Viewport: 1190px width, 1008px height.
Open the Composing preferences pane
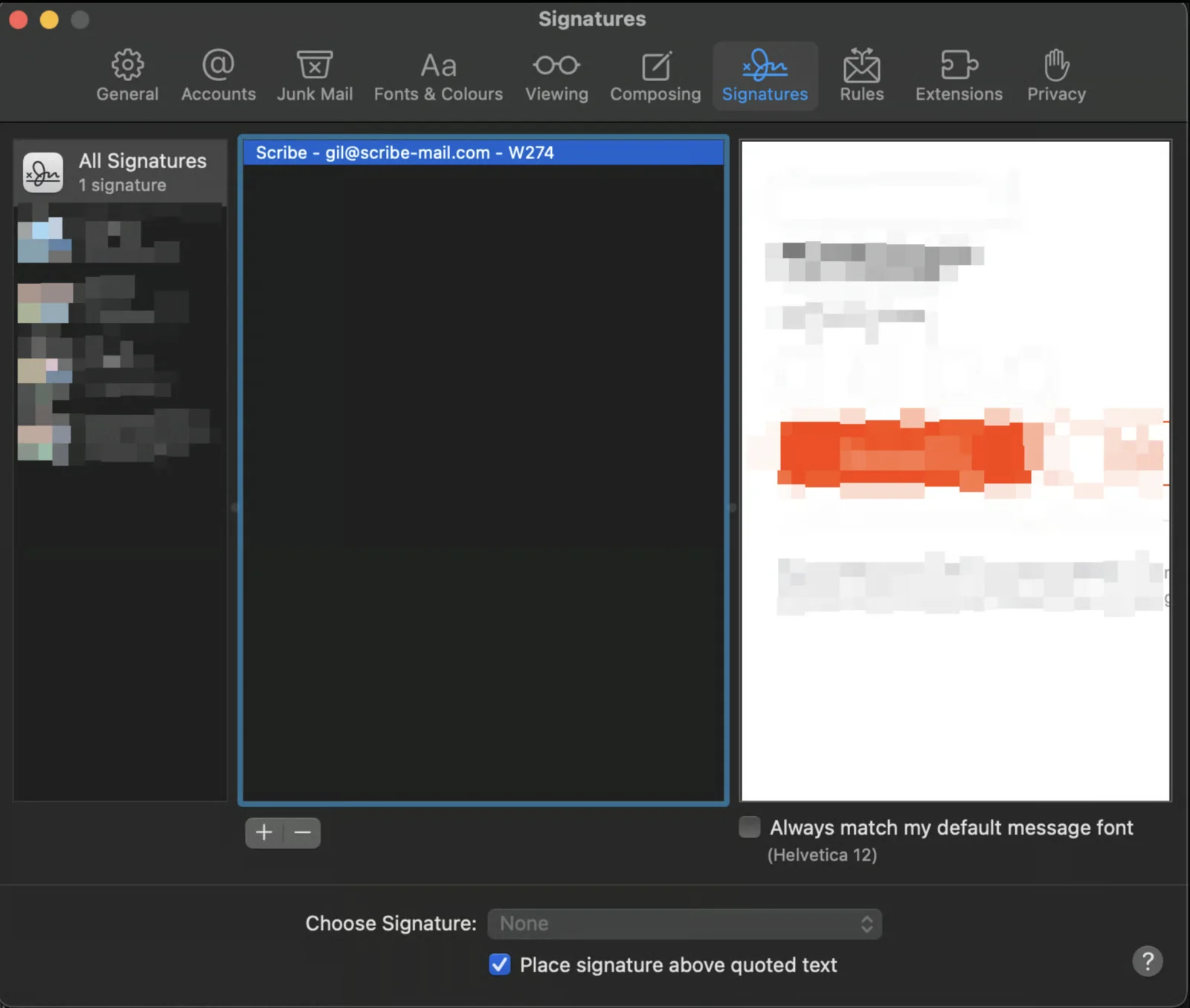pyautogui.click(x=655, y=76)
